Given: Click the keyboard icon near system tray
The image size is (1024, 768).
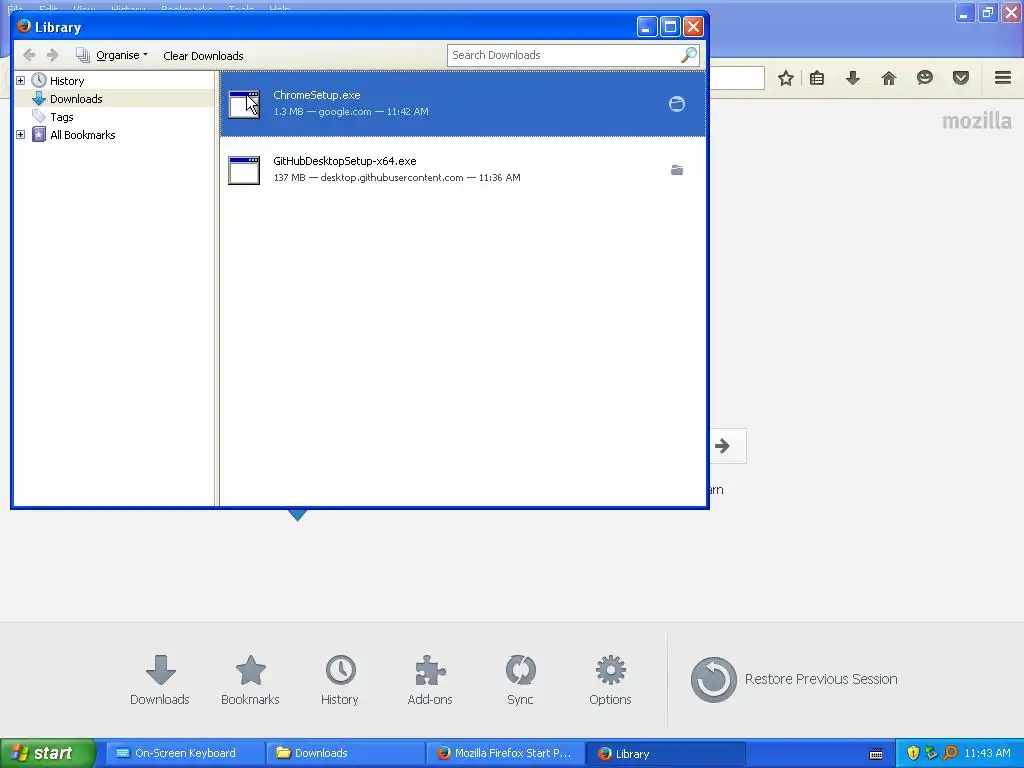Looking at the screenshot, I should click(x=876, y=754).
